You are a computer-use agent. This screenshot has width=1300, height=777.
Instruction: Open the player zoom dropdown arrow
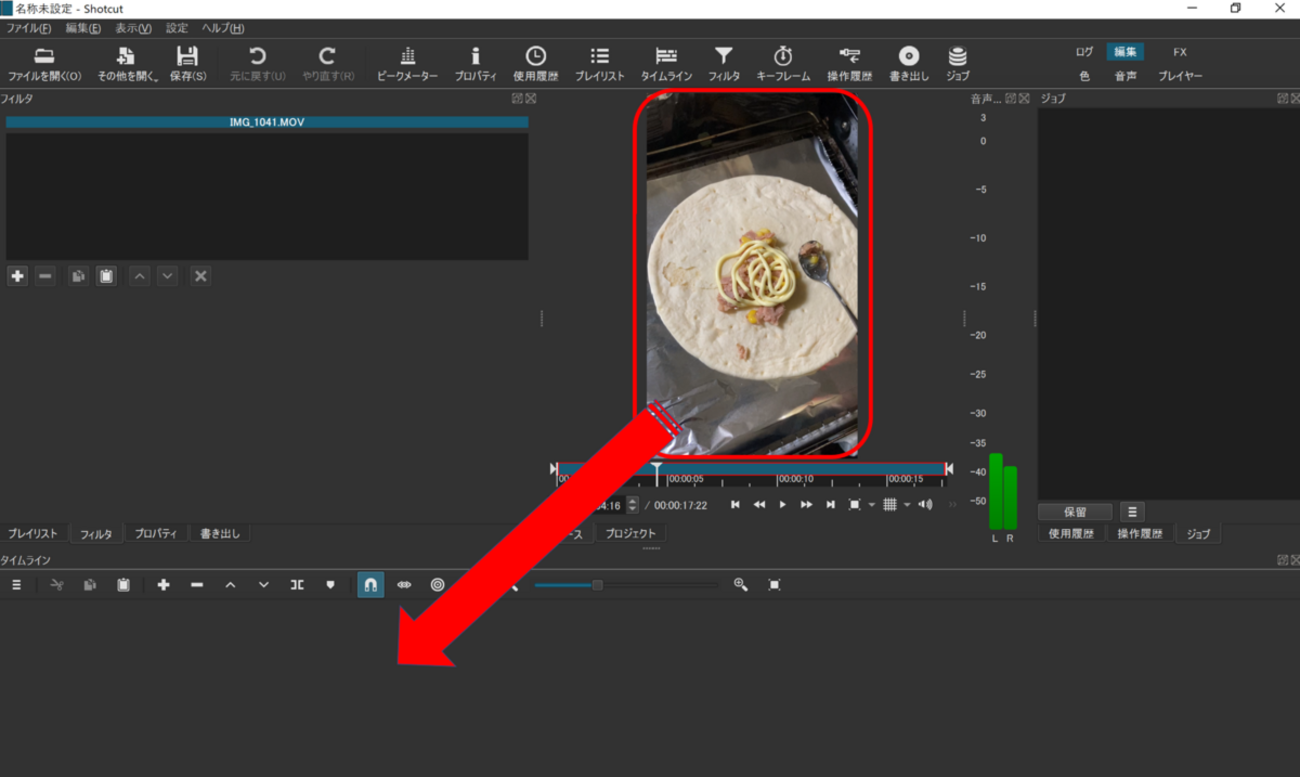pyautogui.click(x=871, y=505)
